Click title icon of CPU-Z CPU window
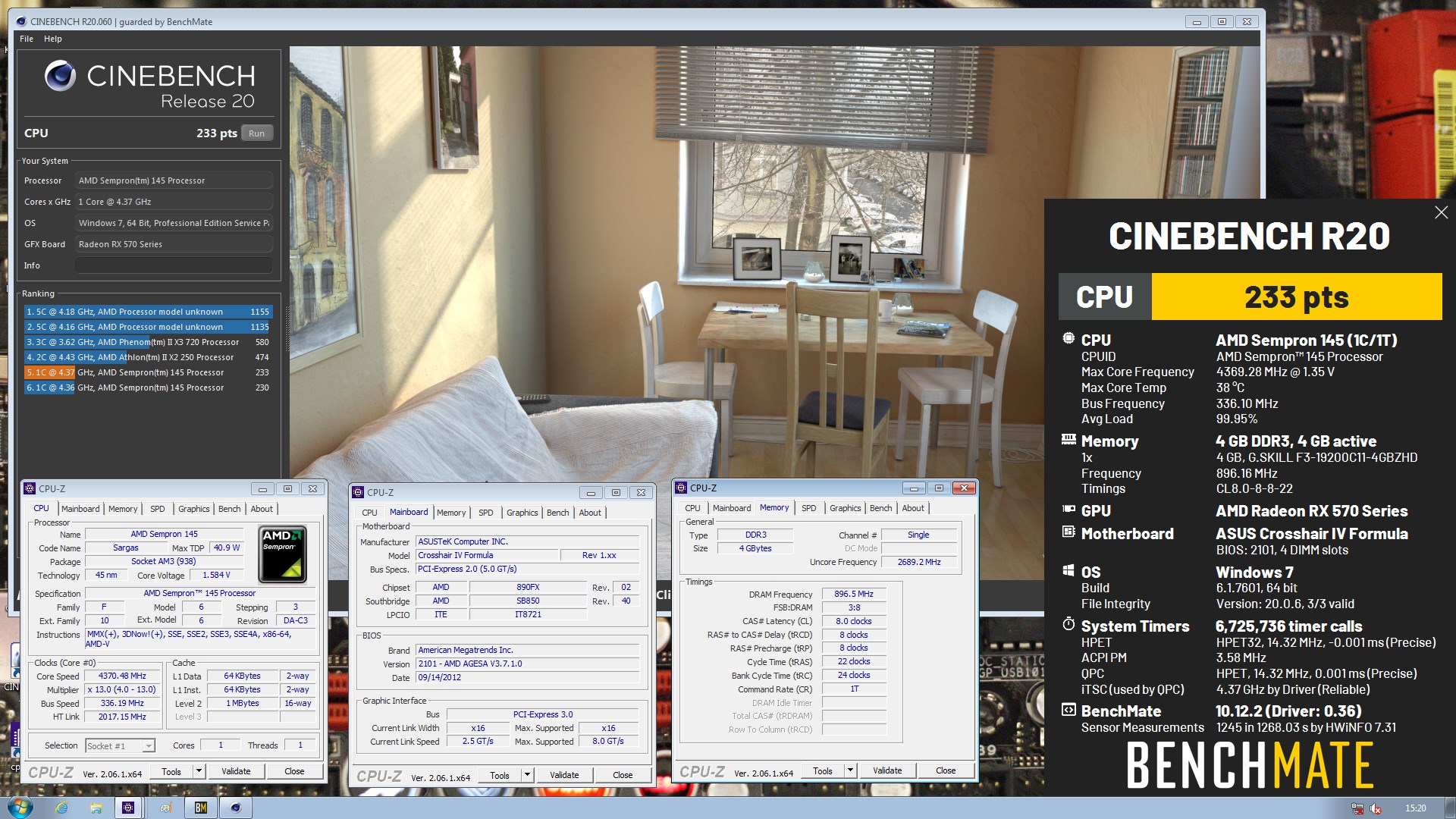This screenshot has width=1456, height=819. pos(30,488)
